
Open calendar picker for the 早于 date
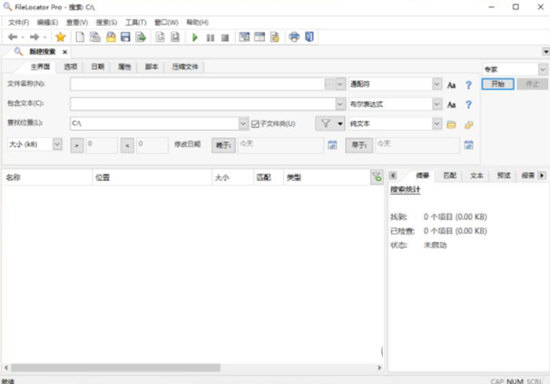[x=469, y=144]
